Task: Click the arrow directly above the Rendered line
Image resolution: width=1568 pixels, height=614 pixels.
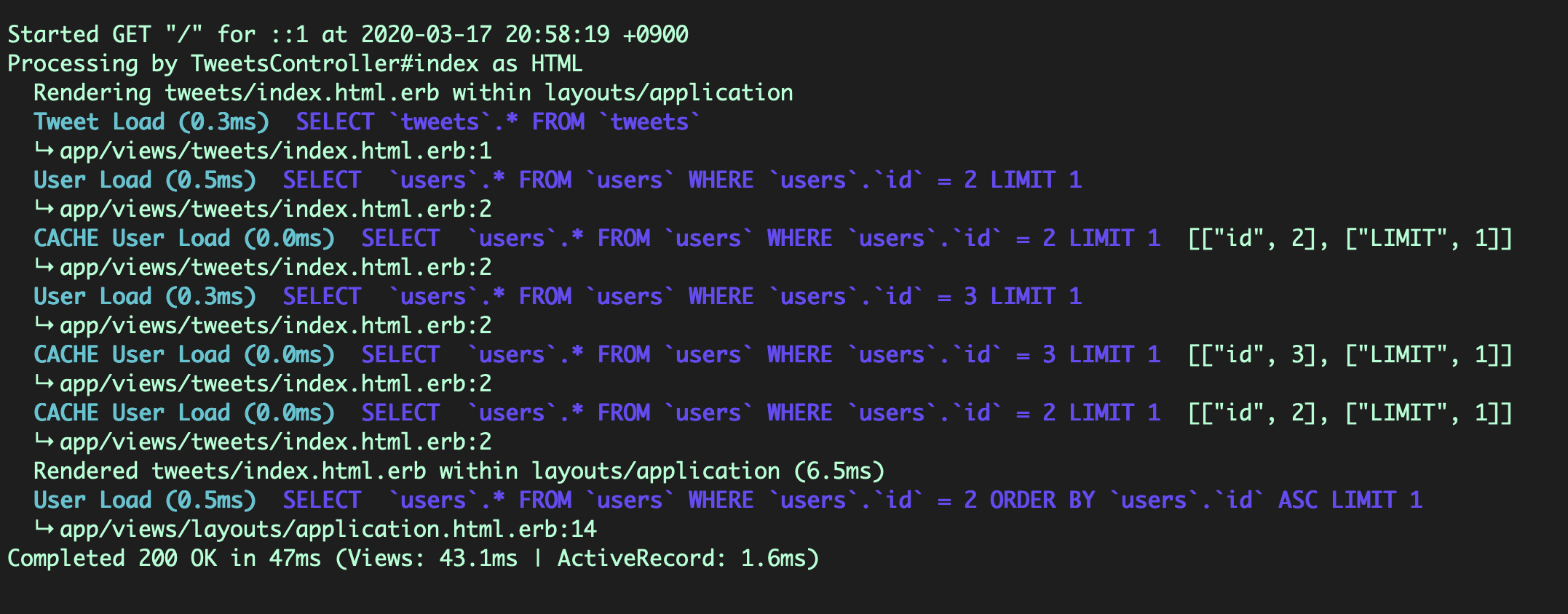Action: 44,442
